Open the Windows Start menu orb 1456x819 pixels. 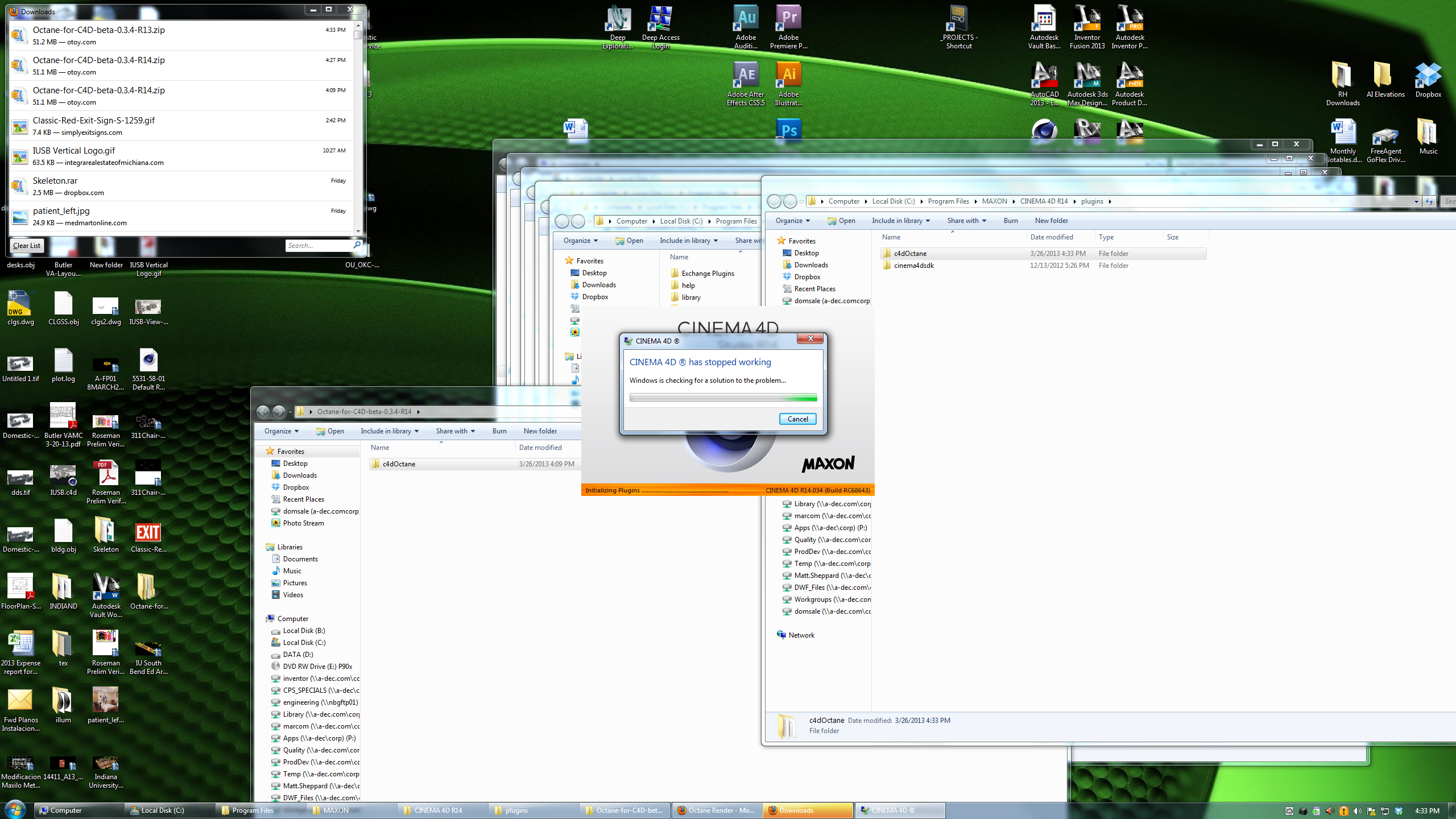tap(15, 809)
